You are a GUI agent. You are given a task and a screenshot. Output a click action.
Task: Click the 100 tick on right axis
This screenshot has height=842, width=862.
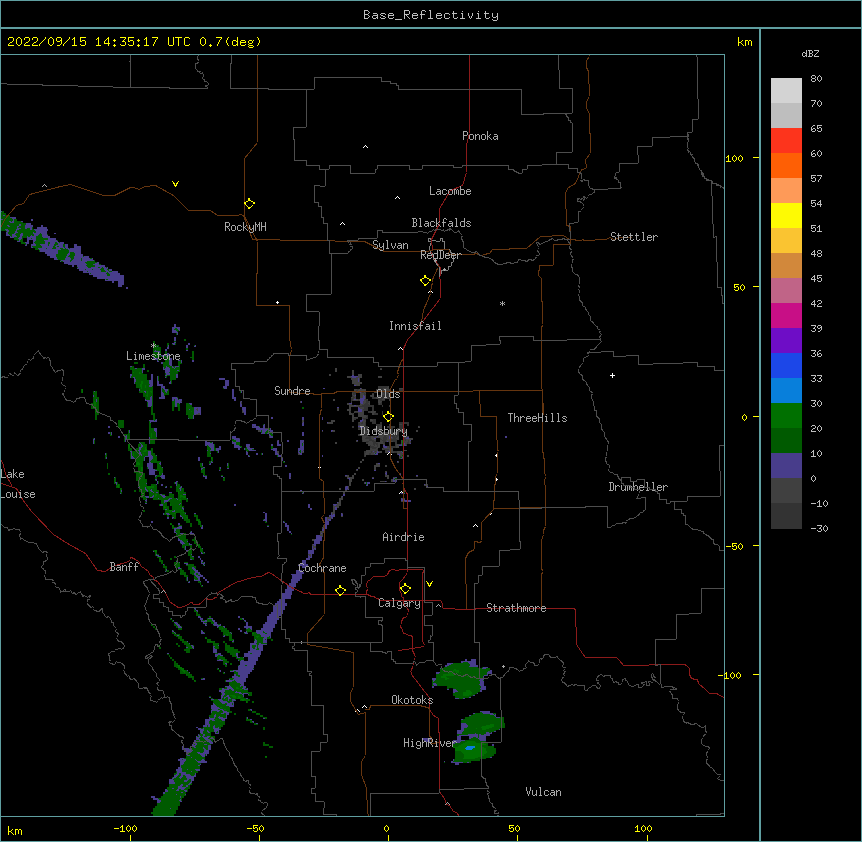(x=734, y=158)
